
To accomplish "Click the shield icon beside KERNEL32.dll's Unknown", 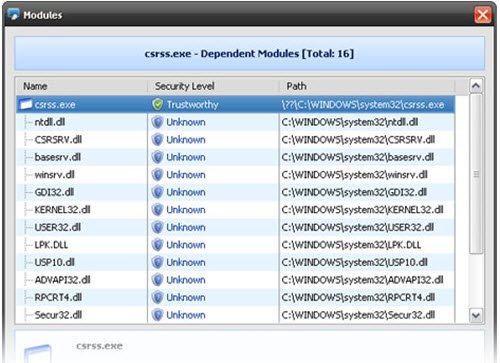I will [157, 210].
